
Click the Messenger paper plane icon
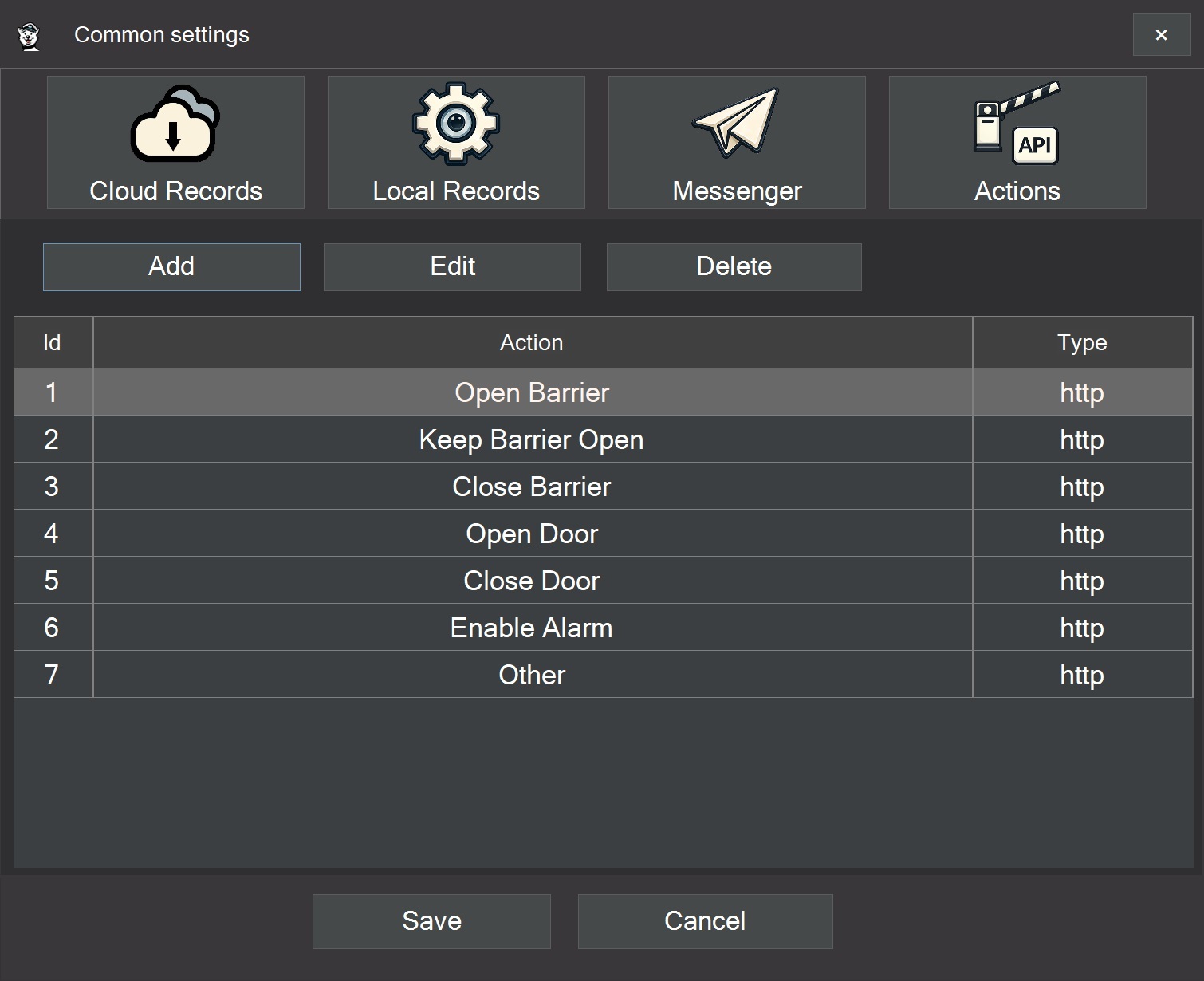737,123
